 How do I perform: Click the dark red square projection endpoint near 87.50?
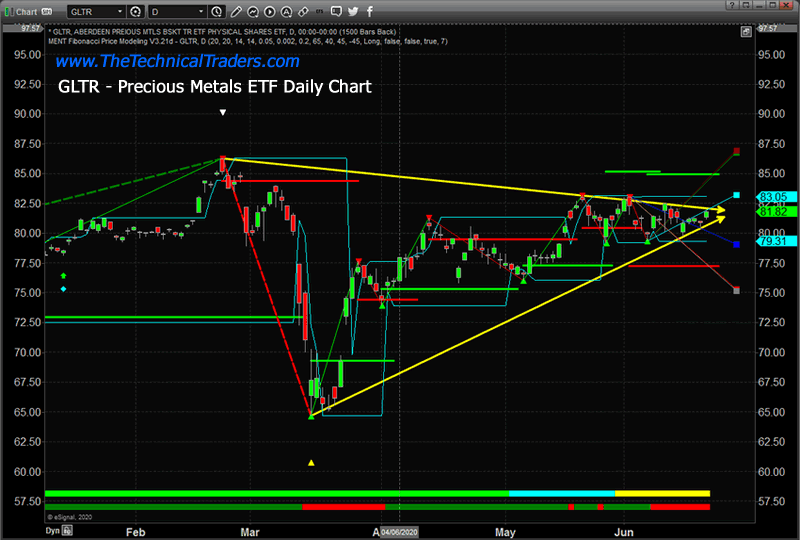(x=737, y=151)
